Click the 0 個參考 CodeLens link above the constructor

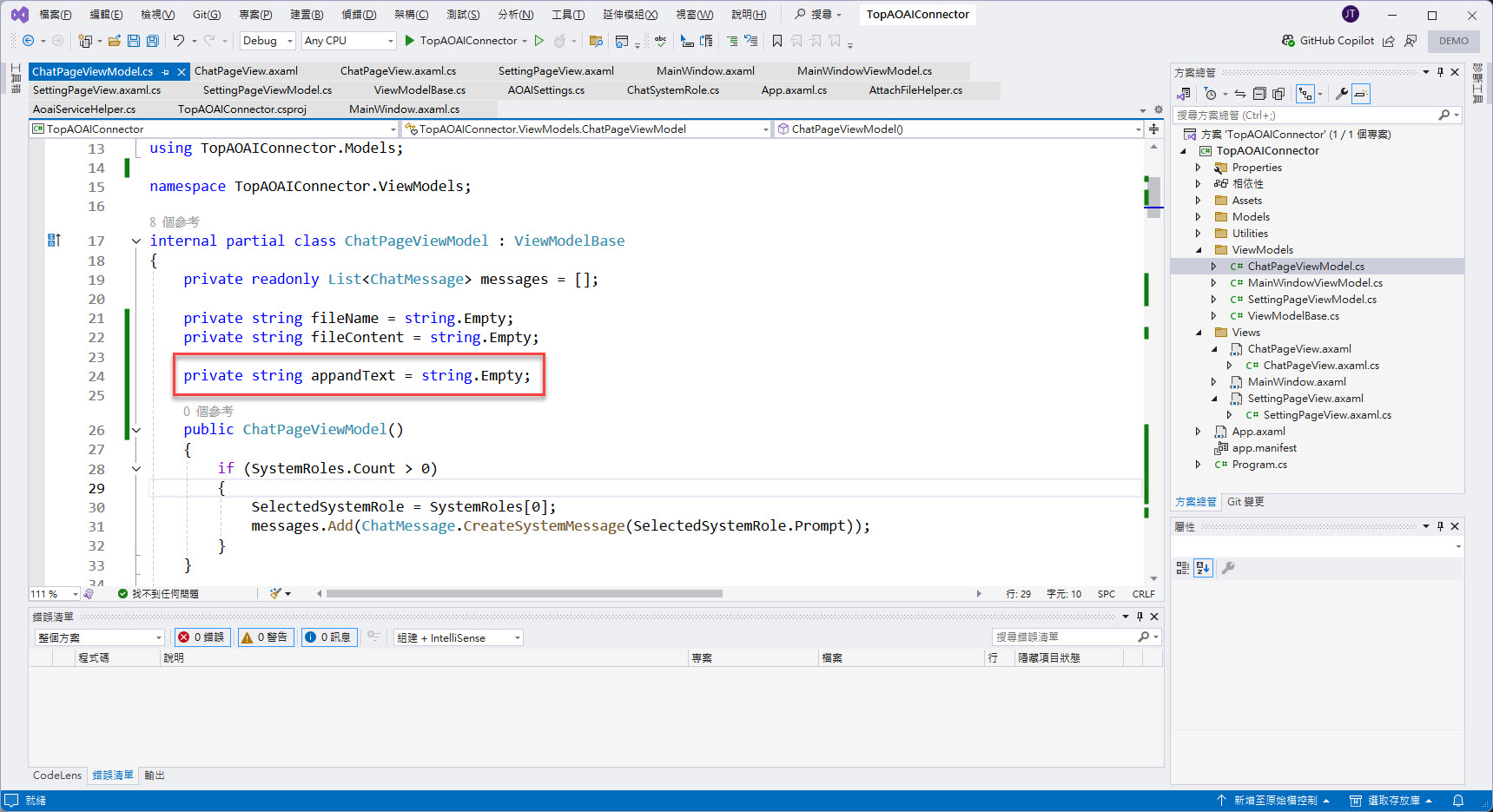(208, 411)
